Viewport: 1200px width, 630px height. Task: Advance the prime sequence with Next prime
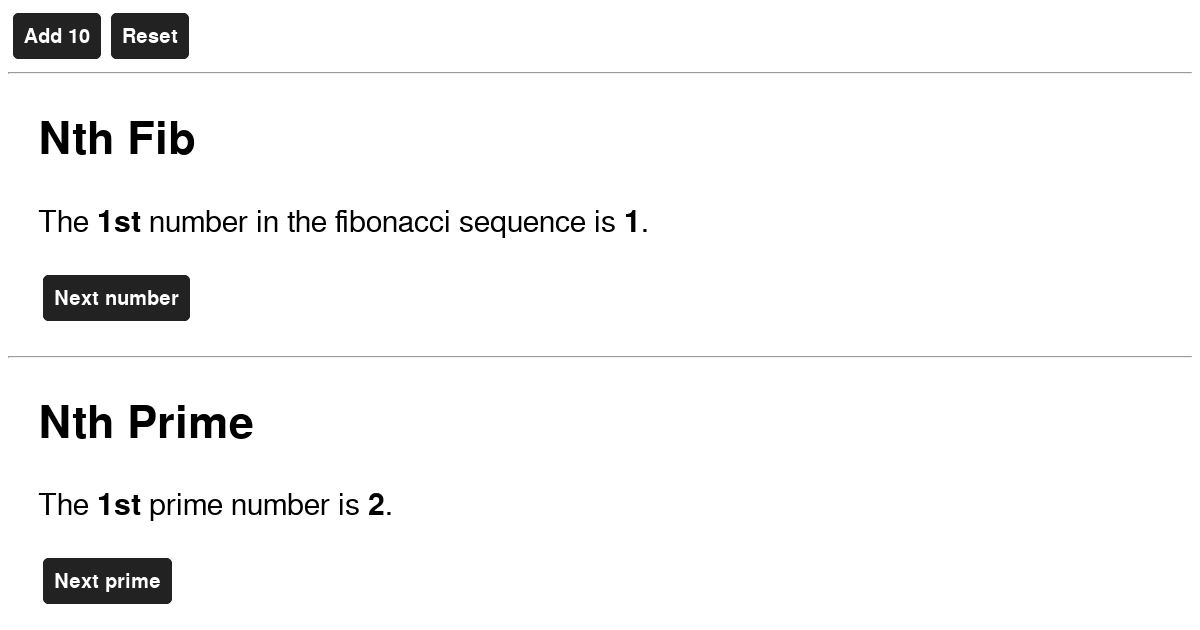107,580
